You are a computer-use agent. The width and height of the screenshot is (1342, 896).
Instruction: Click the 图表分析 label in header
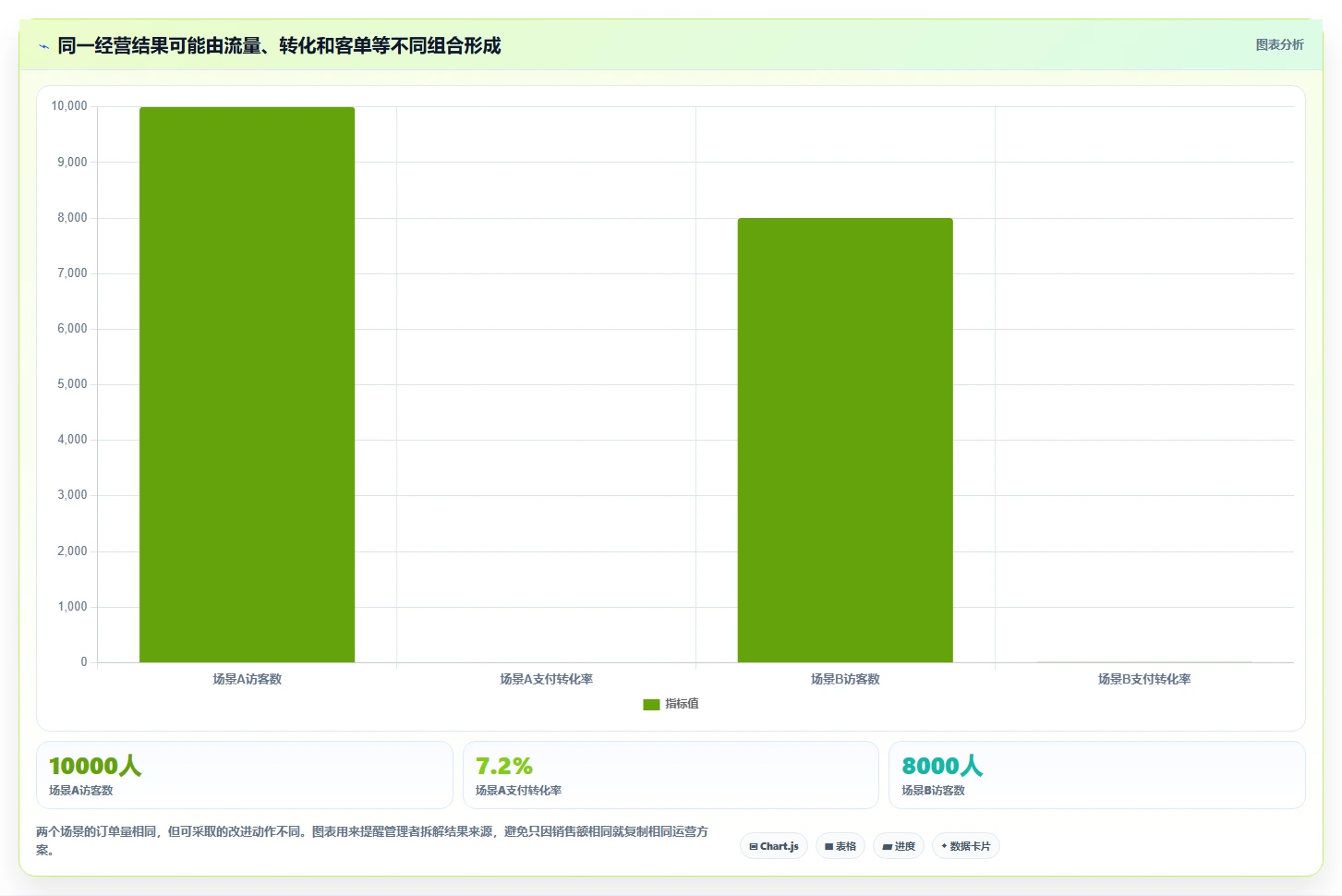click(1279, 44)
